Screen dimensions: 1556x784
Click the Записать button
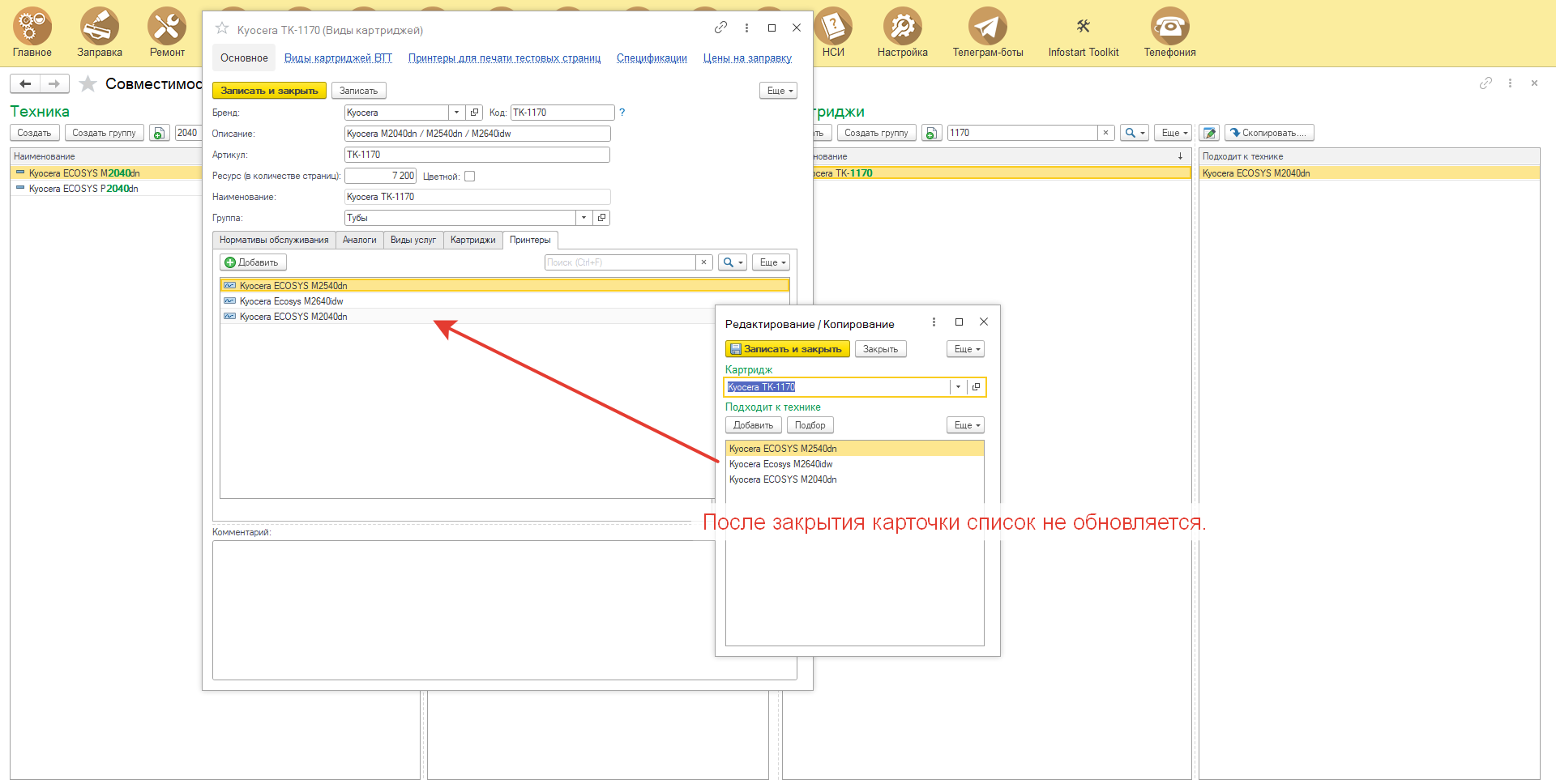[358, 91]
